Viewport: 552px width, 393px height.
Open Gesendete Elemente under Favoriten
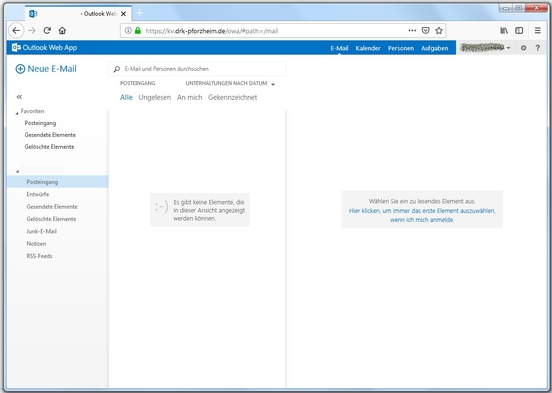[50, 135]
